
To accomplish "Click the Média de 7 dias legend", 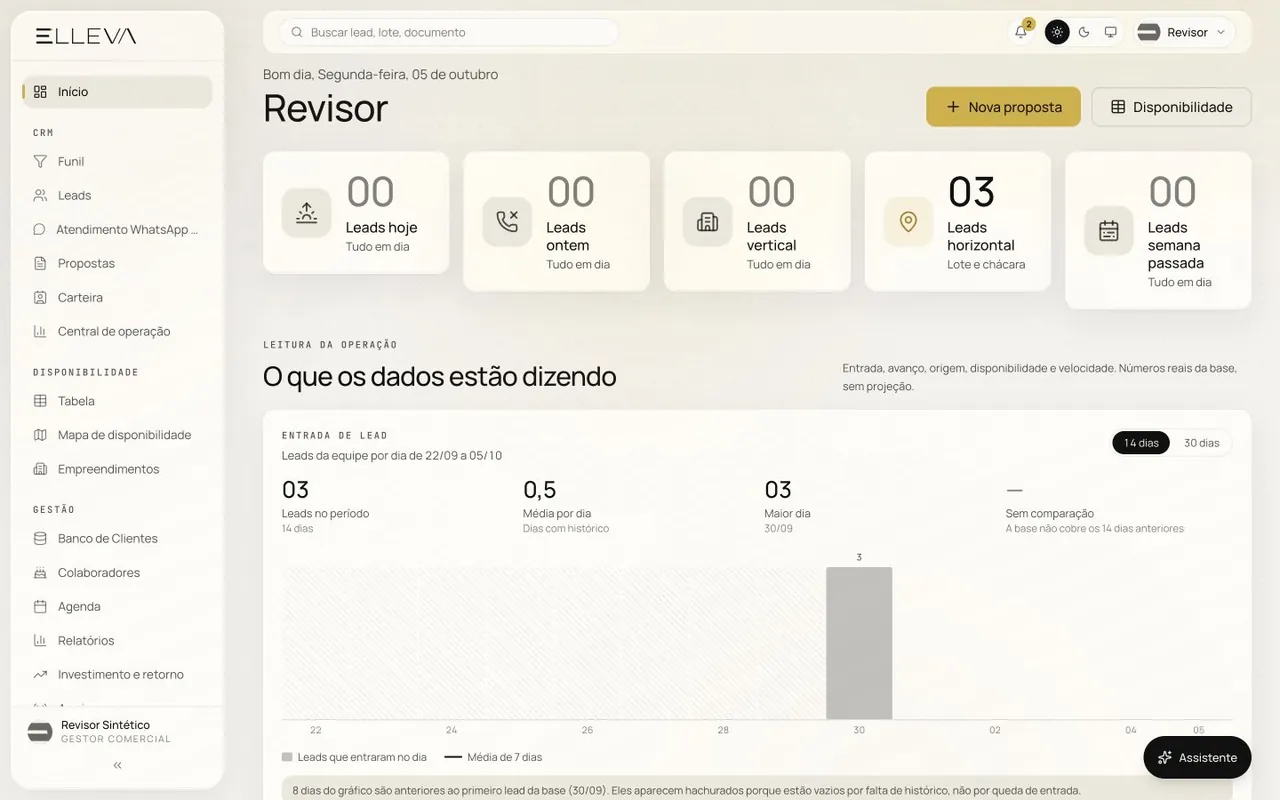I will click(493, 757).
